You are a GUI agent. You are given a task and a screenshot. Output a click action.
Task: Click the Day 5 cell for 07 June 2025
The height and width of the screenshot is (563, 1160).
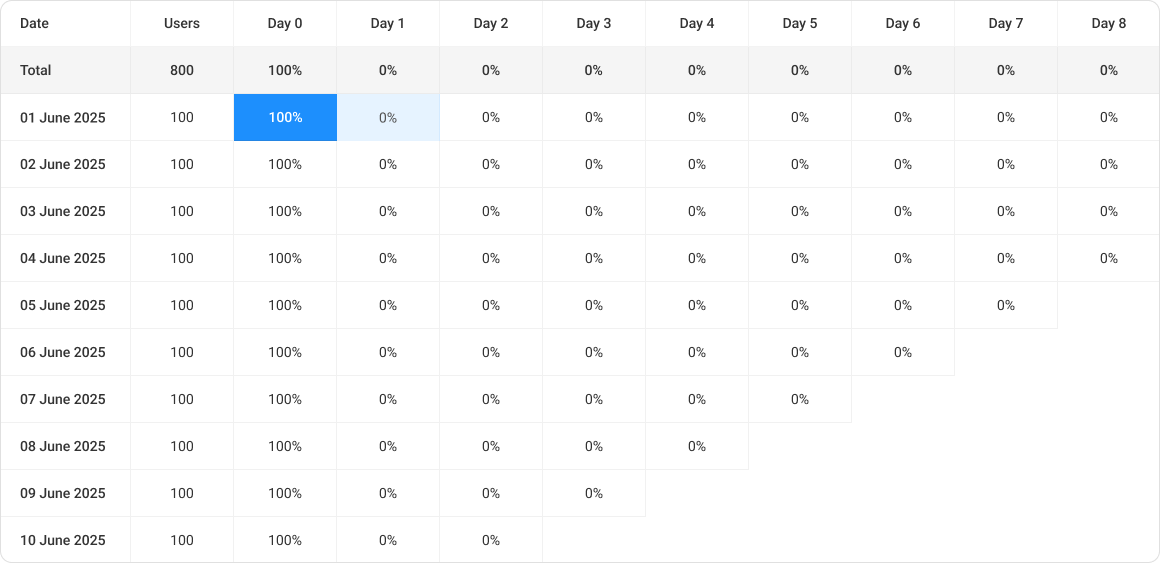[x=800, y=399]
